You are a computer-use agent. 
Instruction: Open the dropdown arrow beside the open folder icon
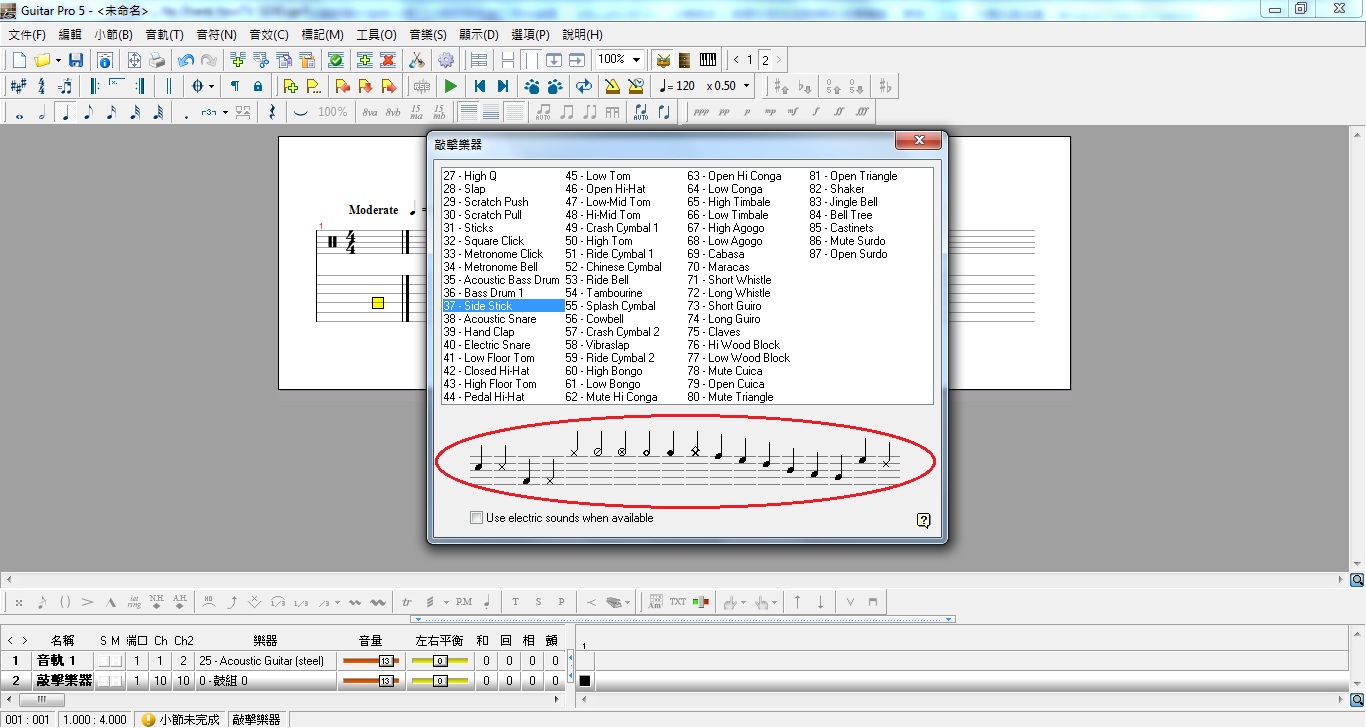(x=58, y=60)
